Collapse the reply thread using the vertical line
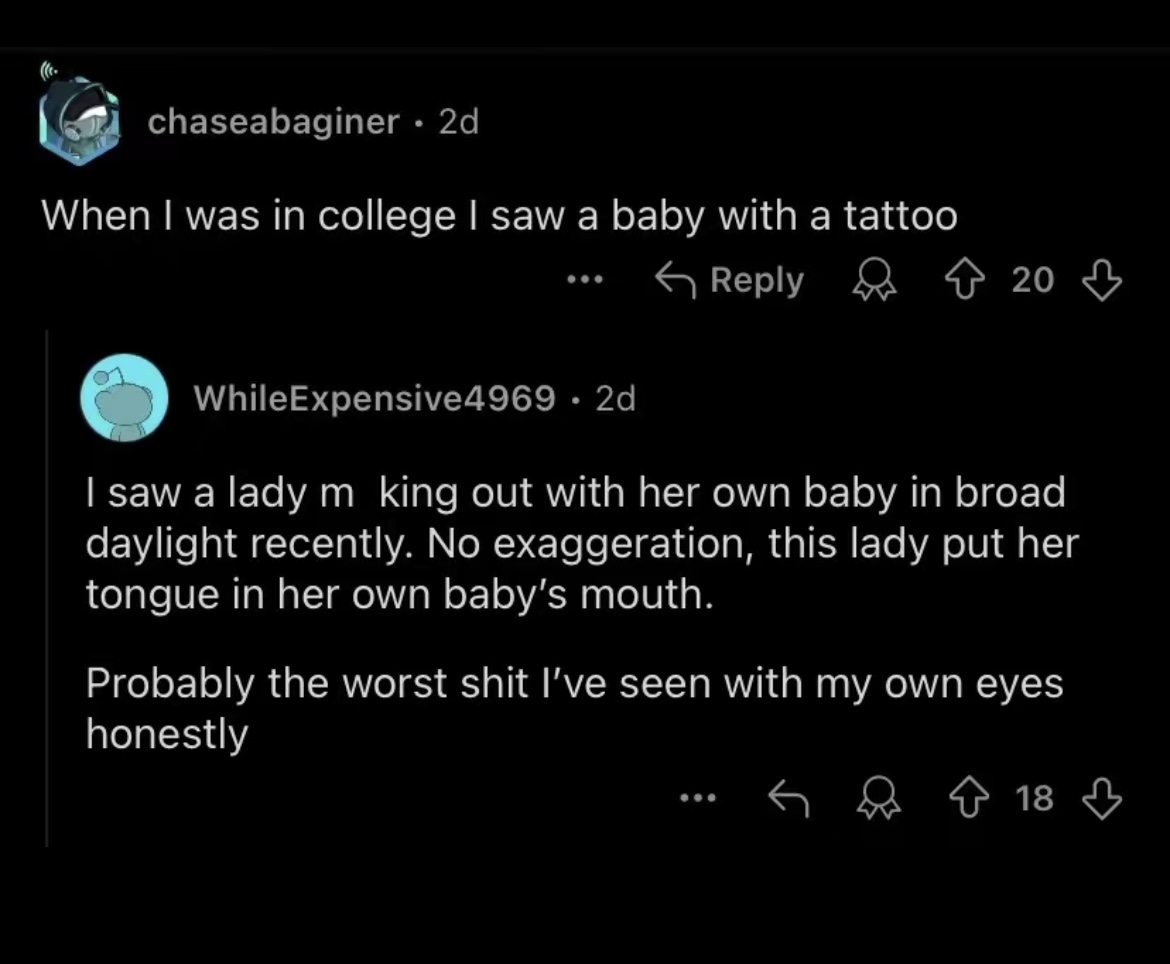Screen dimensions: 1170x964 47,590
